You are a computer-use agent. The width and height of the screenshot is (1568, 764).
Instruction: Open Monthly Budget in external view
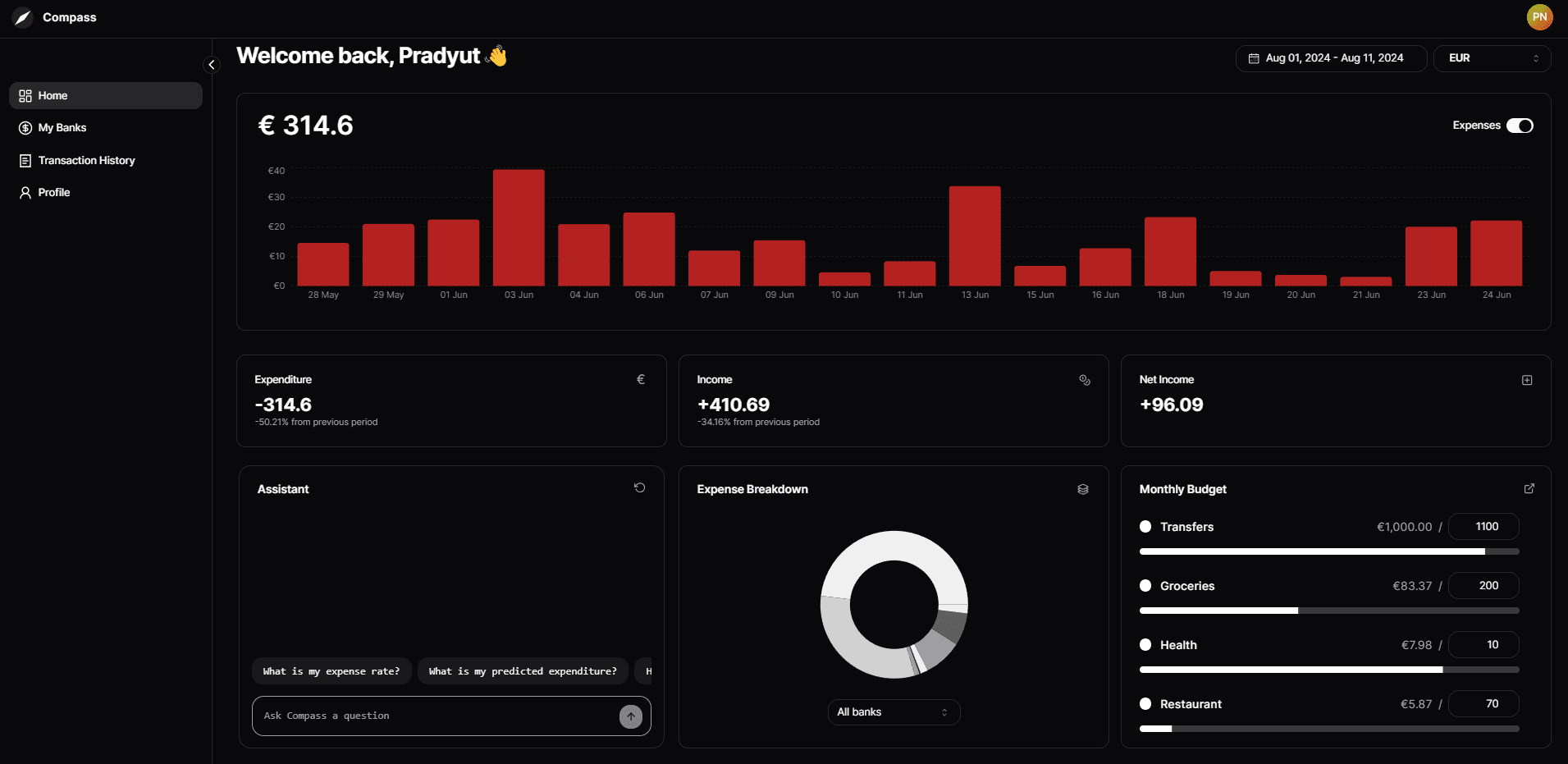tap(1529, 489)
